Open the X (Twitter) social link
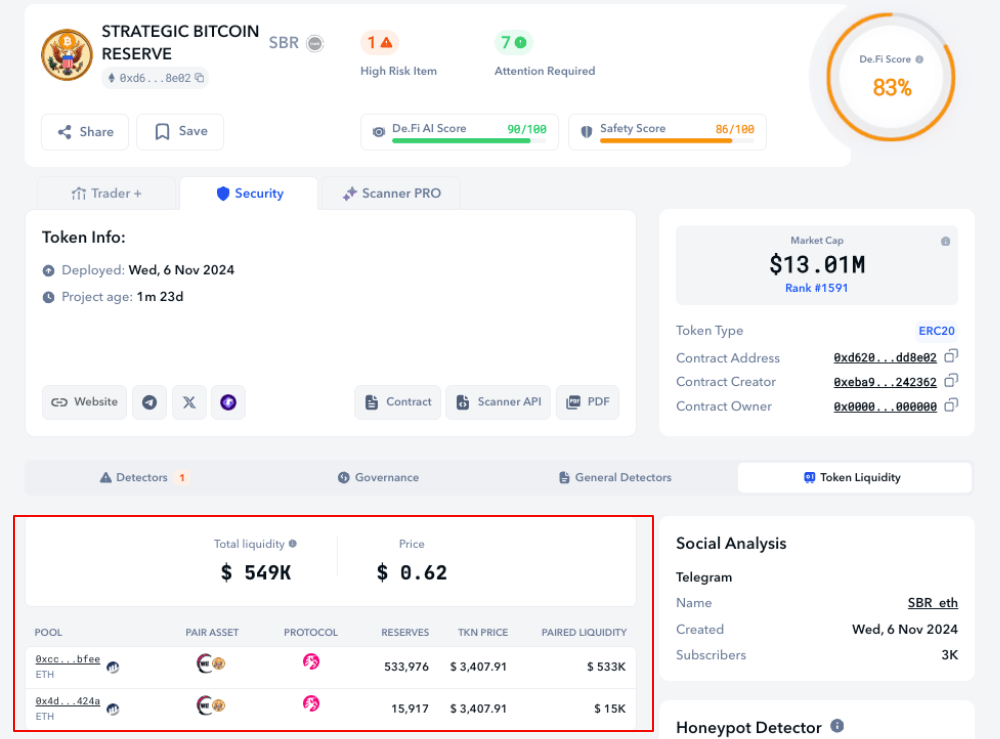Viewport: 1000px width, 739px height. point(189,402)
